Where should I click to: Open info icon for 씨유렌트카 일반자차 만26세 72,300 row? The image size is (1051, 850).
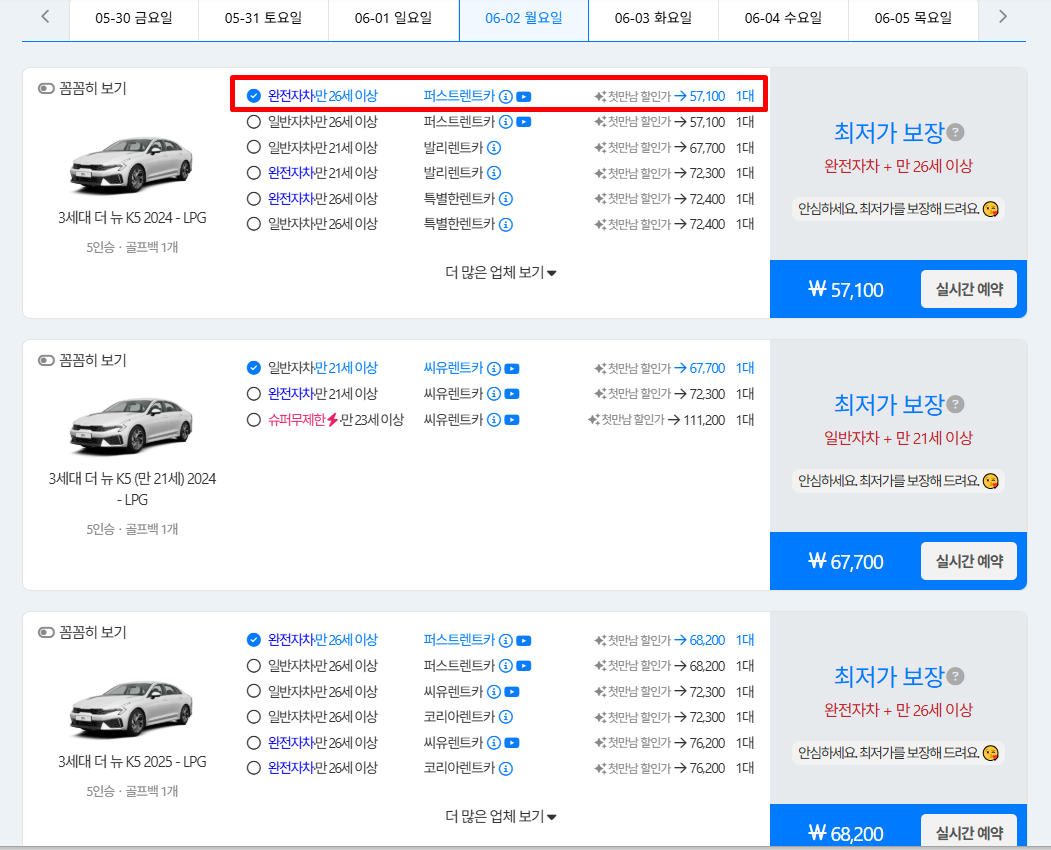[x=494, y=692]
